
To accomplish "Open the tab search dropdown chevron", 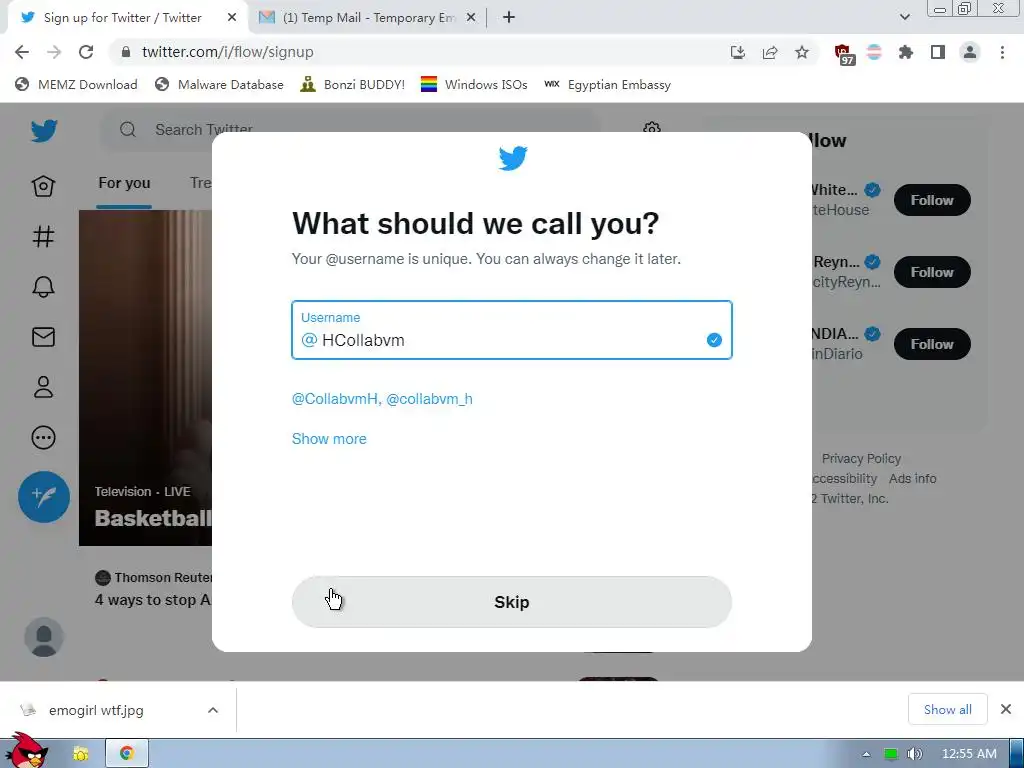I will [x=904, y=17].
